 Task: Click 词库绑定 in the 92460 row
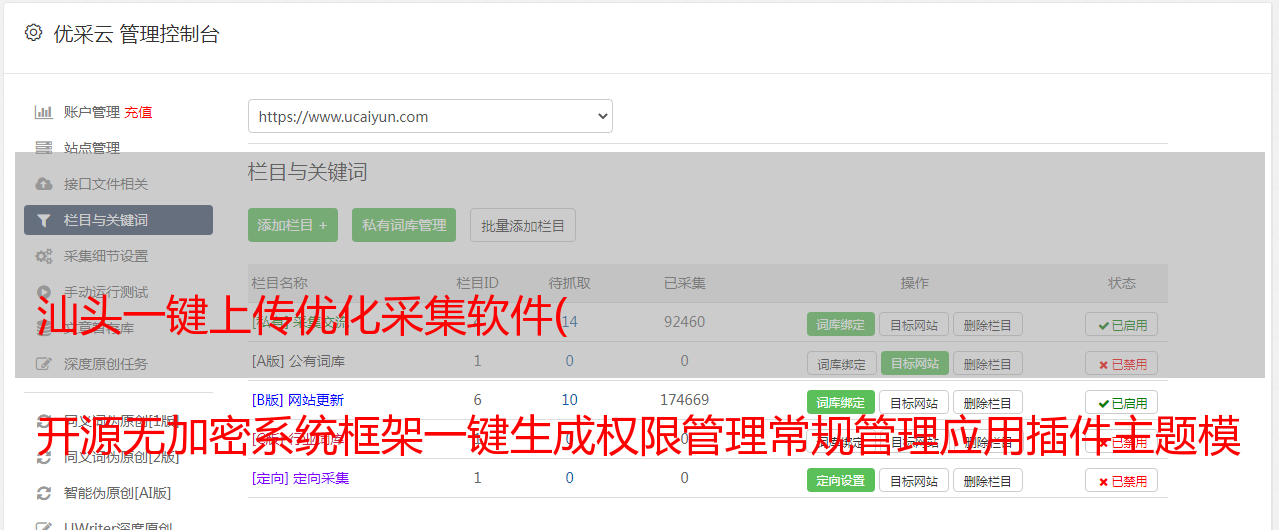(841, 324)
